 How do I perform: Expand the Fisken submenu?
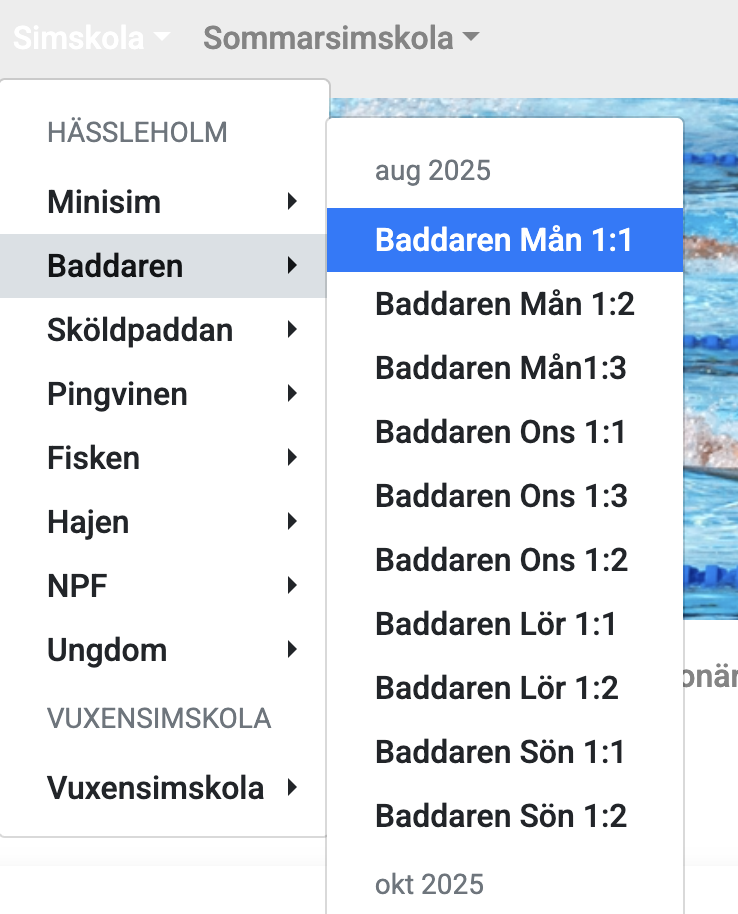pos(165,458)
